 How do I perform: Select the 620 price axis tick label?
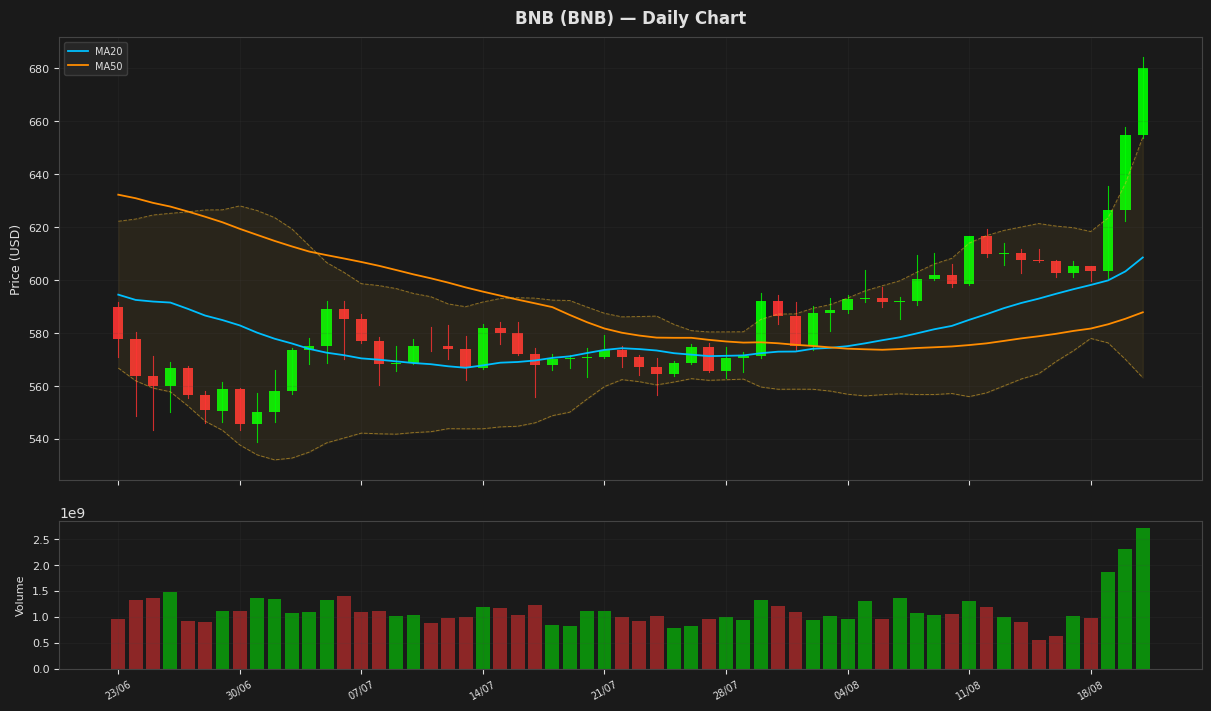39,228
